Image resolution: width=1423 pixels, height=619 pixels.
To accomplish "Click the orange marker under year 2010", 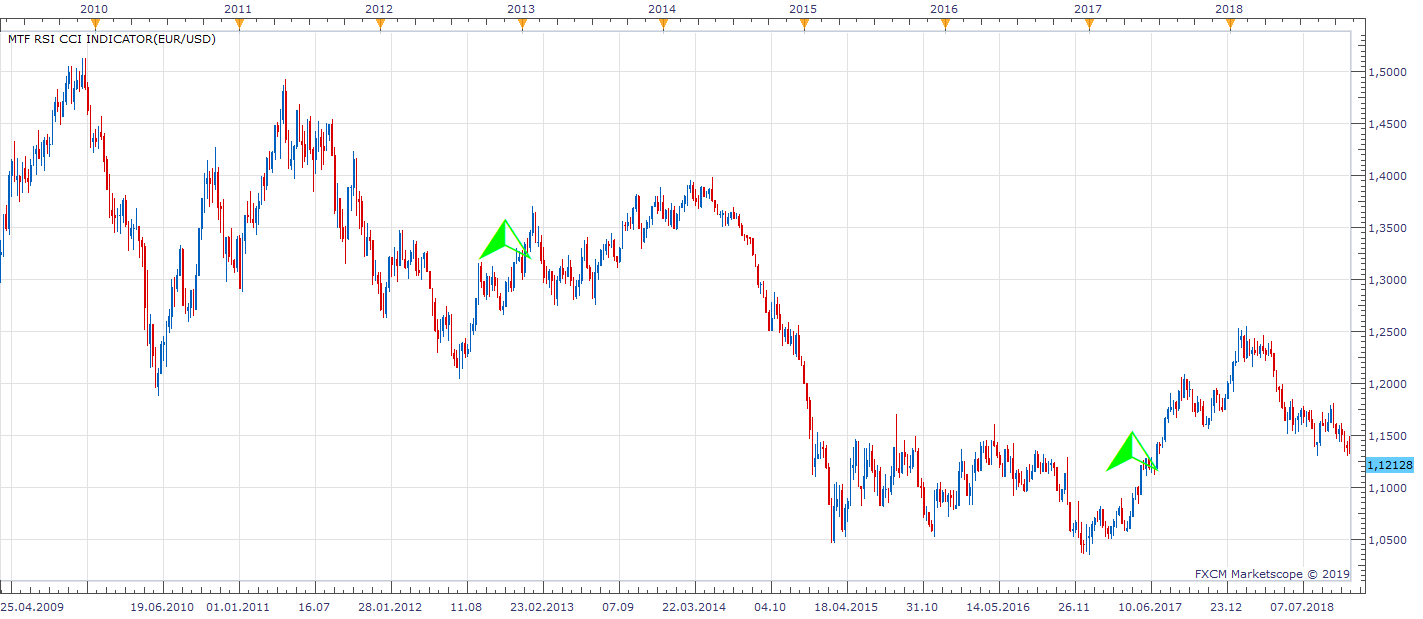I will (x=96, y=24).
